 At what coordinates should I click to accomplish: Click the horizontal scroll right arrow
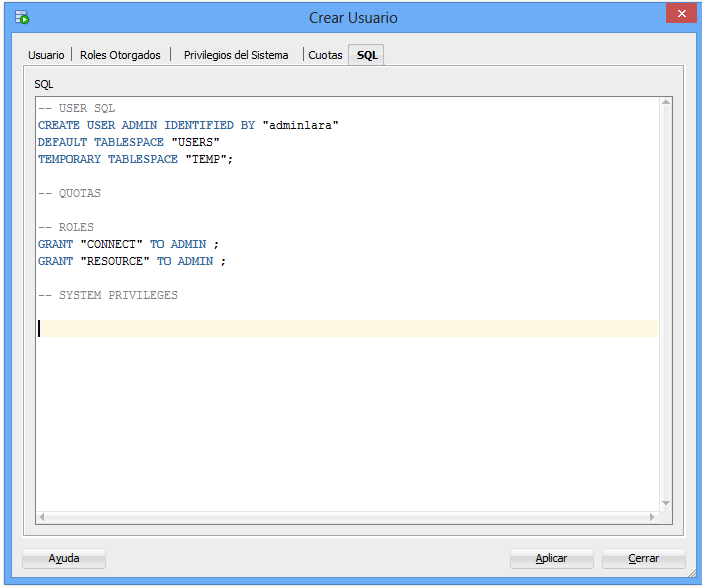(652, 517)
